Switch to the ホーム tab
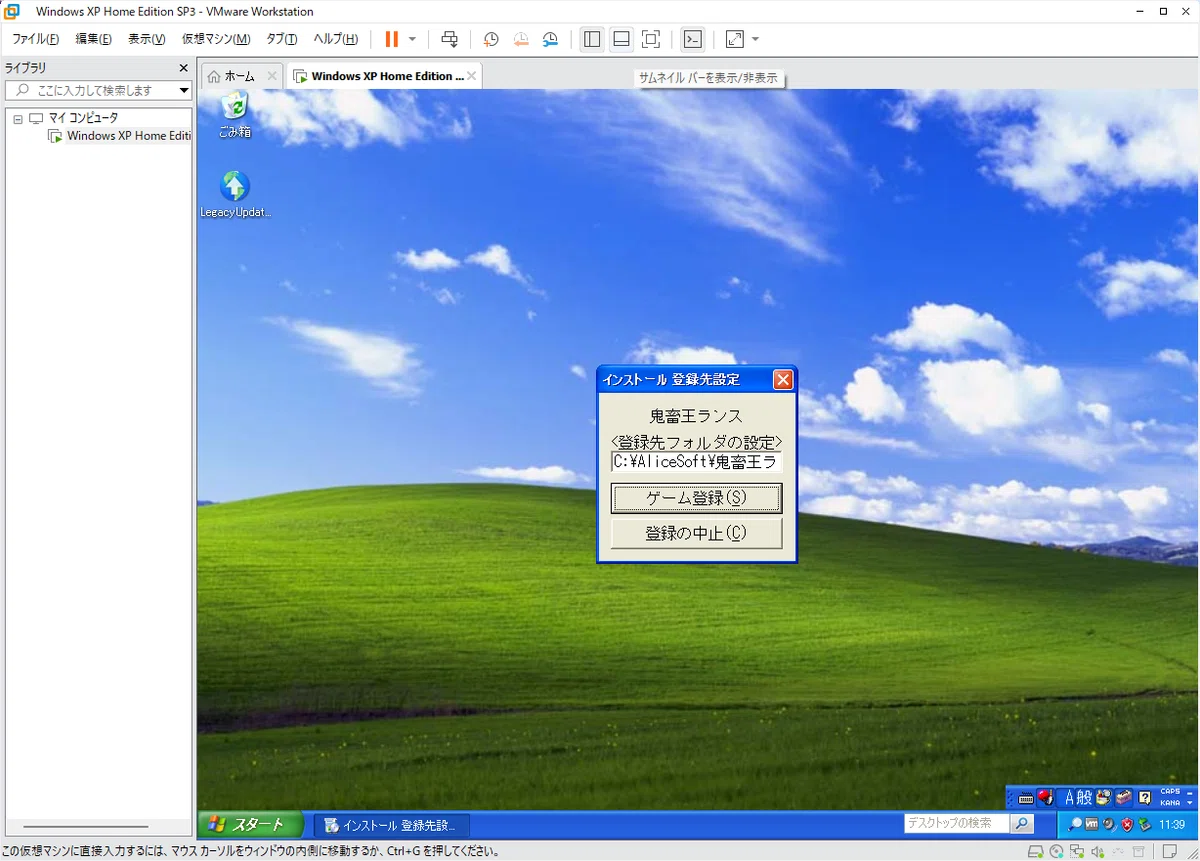Image resolution: width=1200 pixels, height=861 pixels. pos(239,76)
